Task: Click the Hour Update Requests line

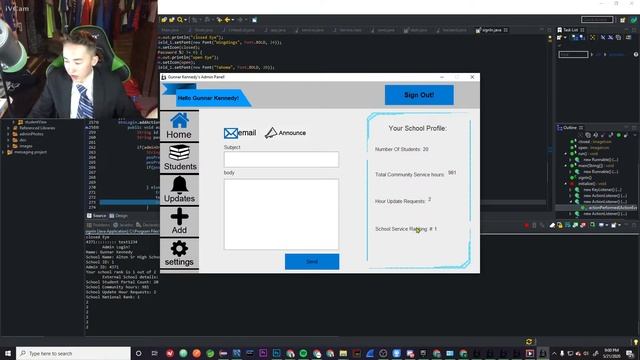Action: tap(403, 201)
